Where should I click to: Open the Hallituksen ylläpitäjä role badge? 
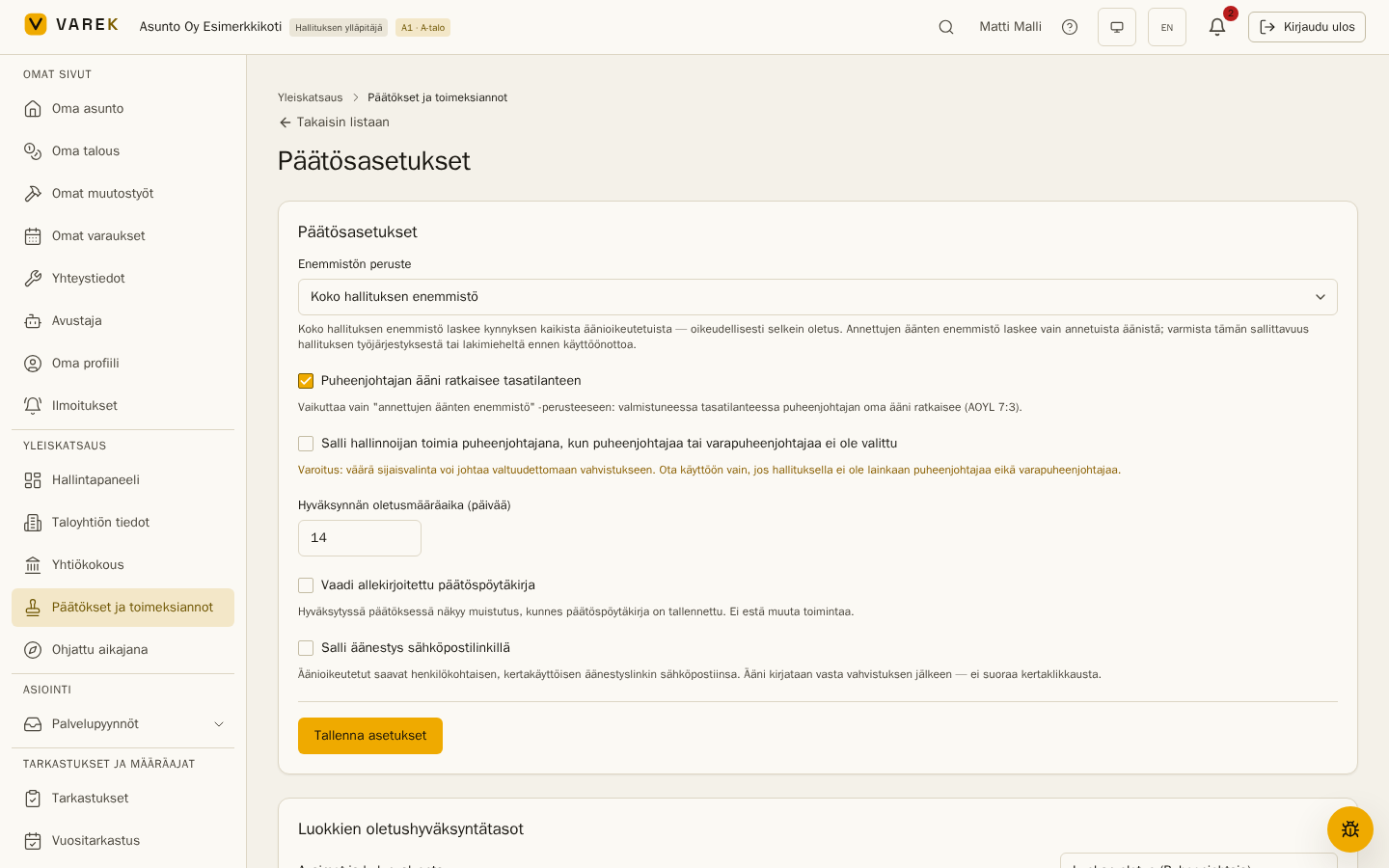coord(339,28)
